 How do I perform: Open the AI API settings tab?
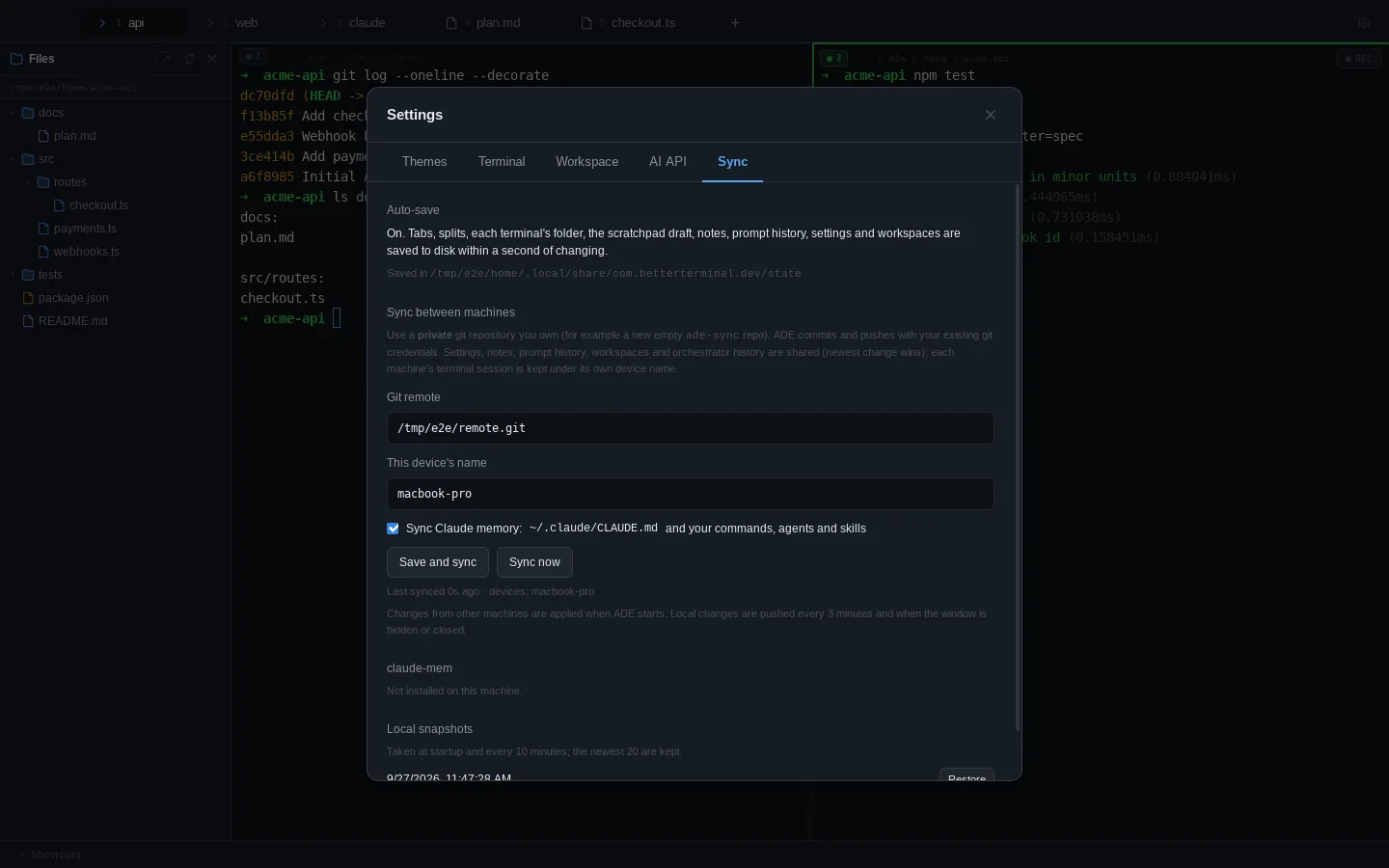[667, 162]
